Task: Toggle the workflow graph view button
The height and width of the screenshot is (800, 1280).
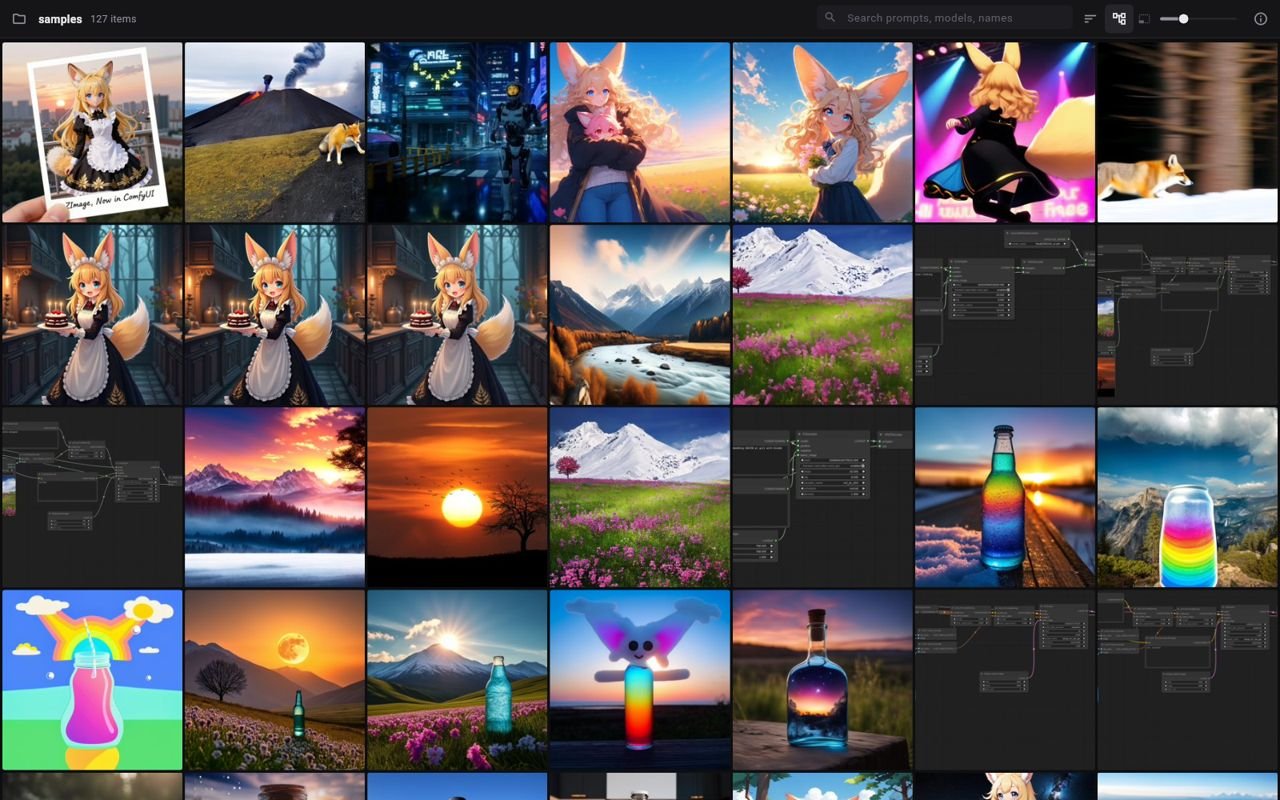Action: (x=1119, y=19)
